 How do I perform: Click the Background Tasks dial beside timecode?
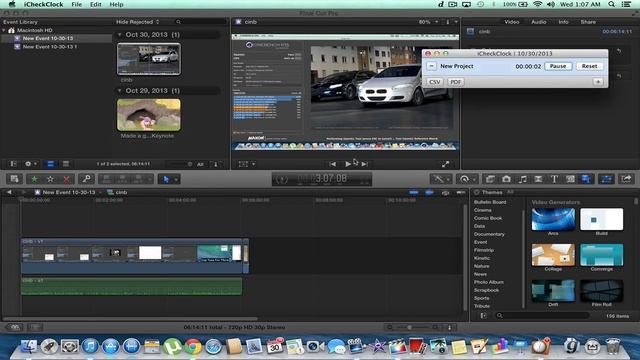coord(282,179)
